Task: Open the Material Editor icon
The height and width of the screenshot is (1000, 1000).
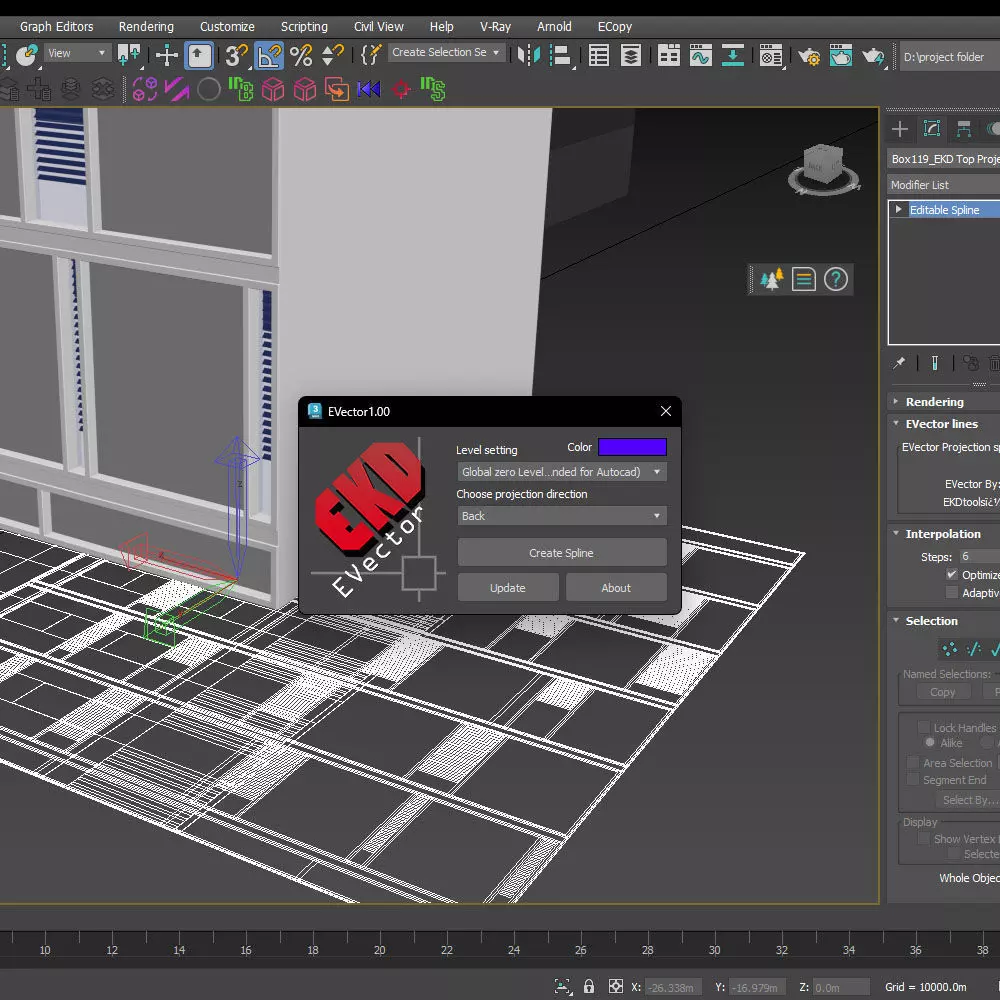Action: tap(770, 55)
